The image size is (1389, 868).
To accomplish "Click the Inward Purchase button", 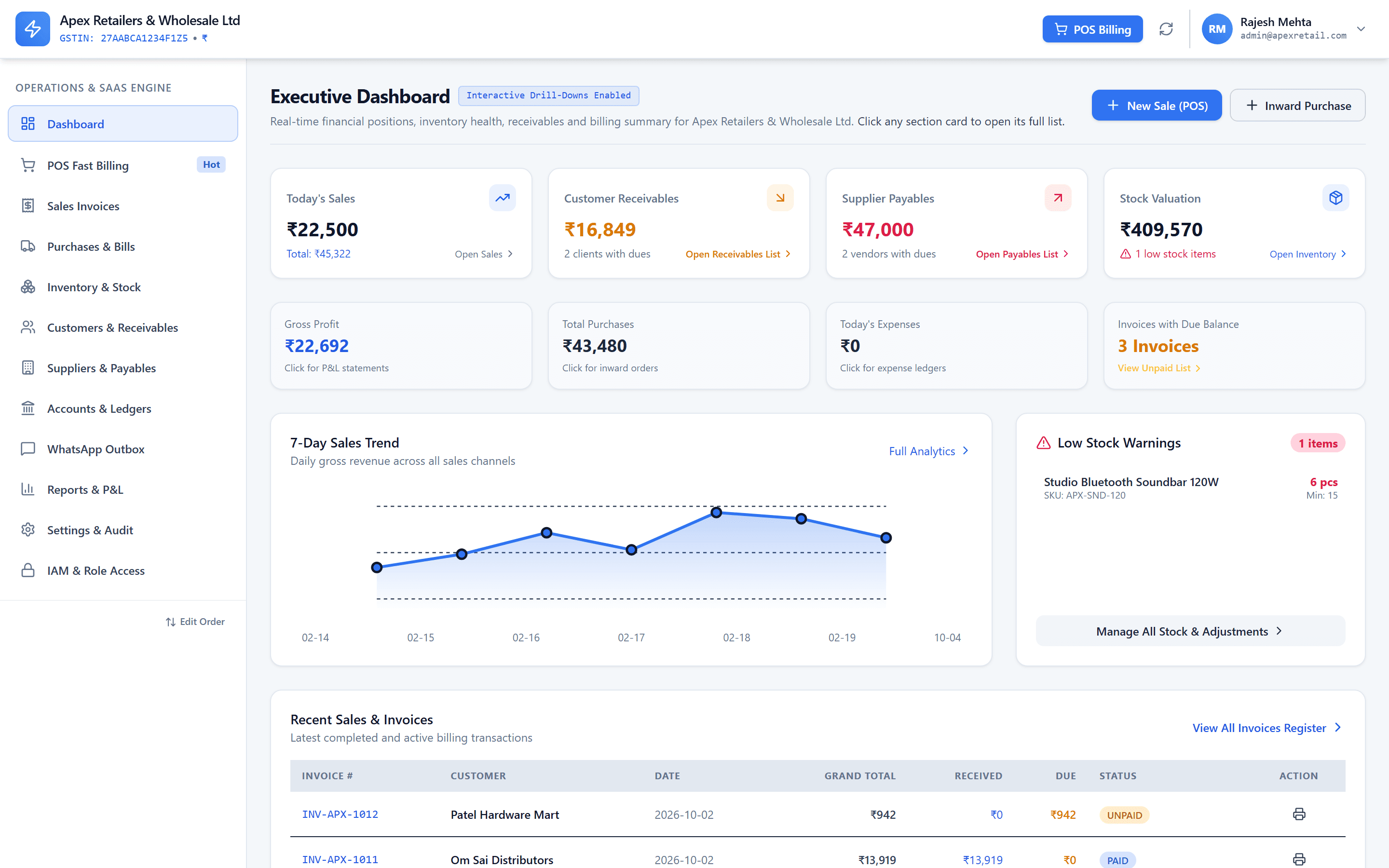I will (x=1297, y=105).
